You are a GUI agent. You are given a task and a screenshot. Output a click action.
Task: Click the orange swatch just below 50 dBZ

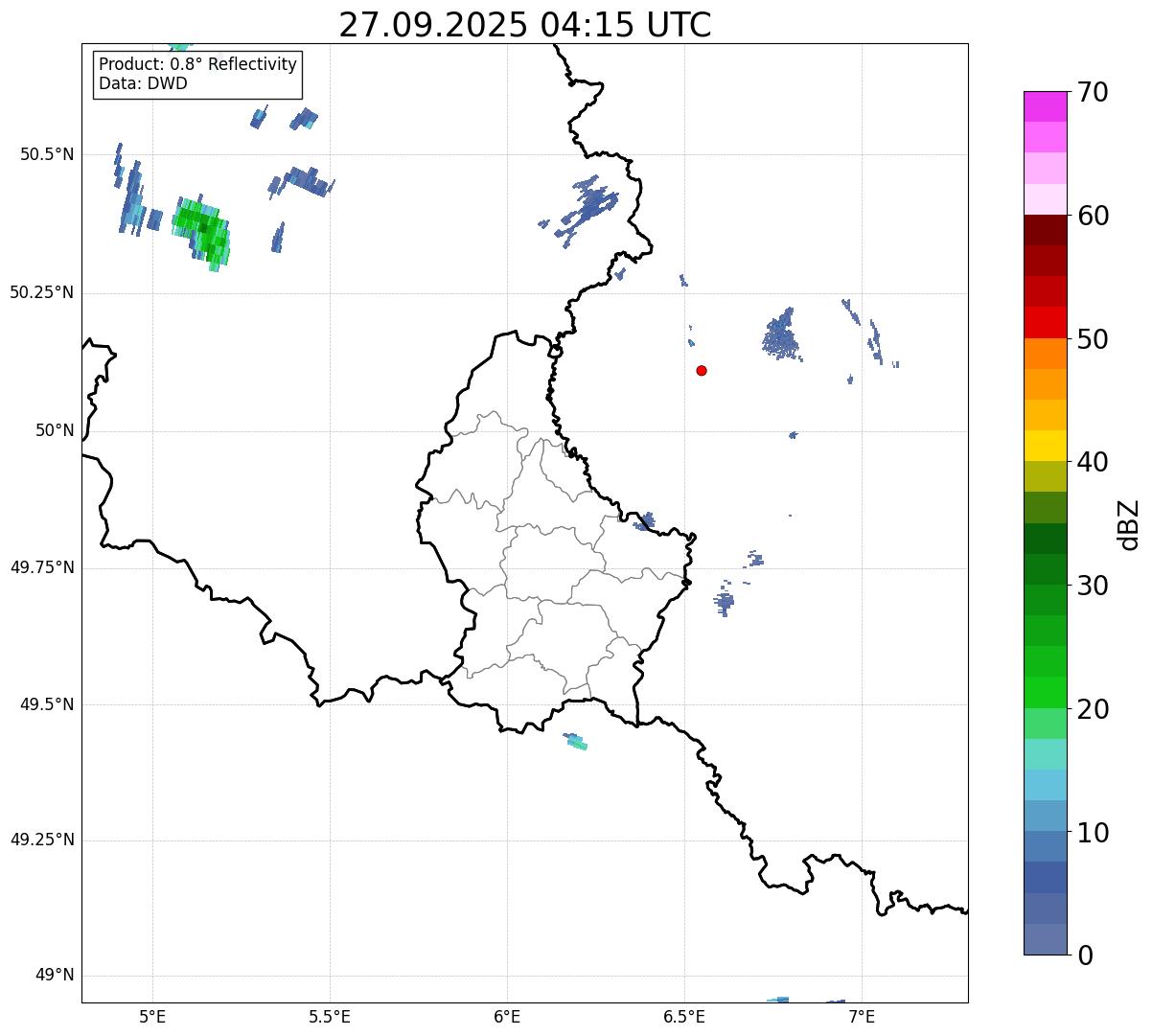(1045, 354)
